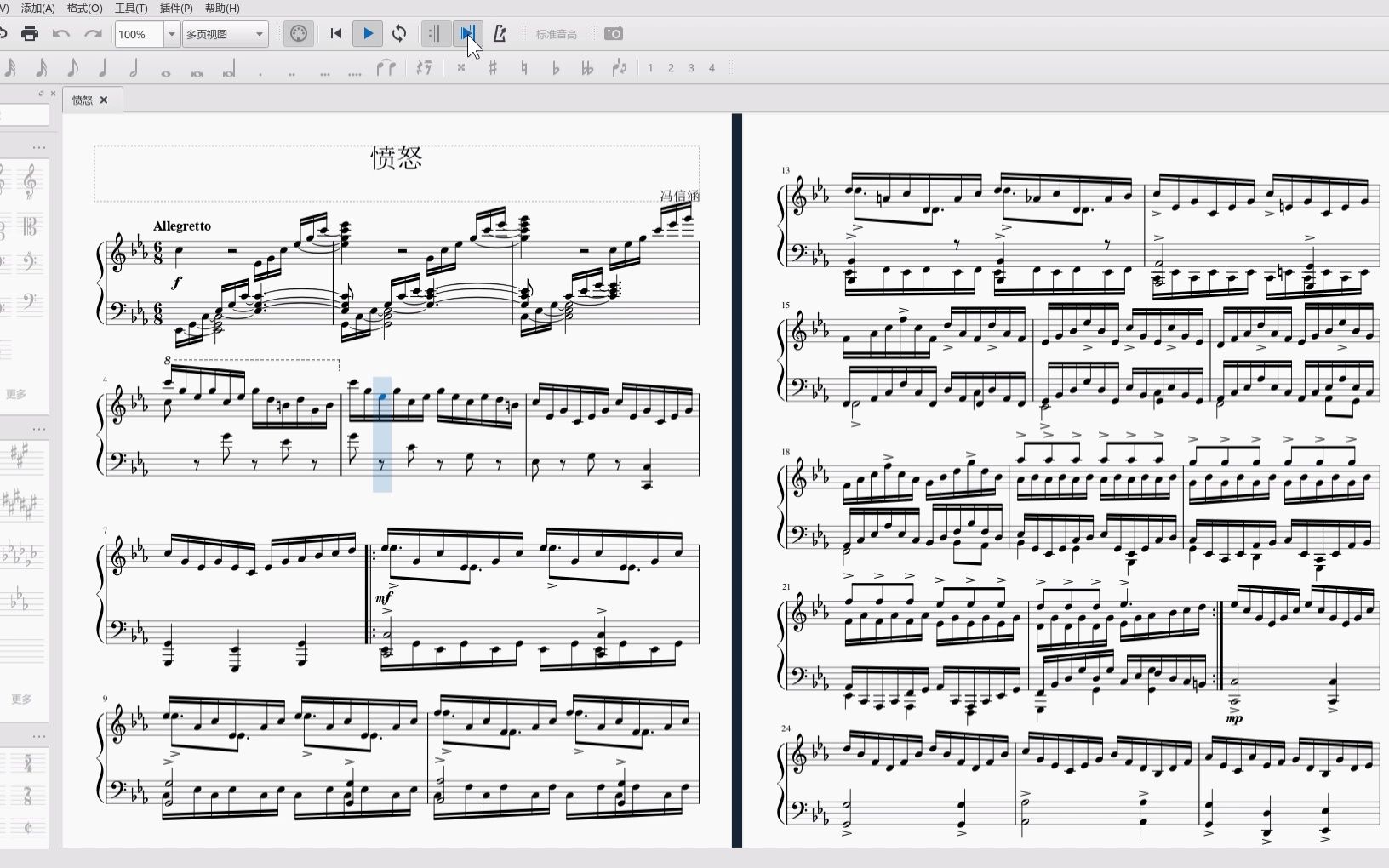Open 添加(A) menu
1389x868 pixels.
click(37, 9)
